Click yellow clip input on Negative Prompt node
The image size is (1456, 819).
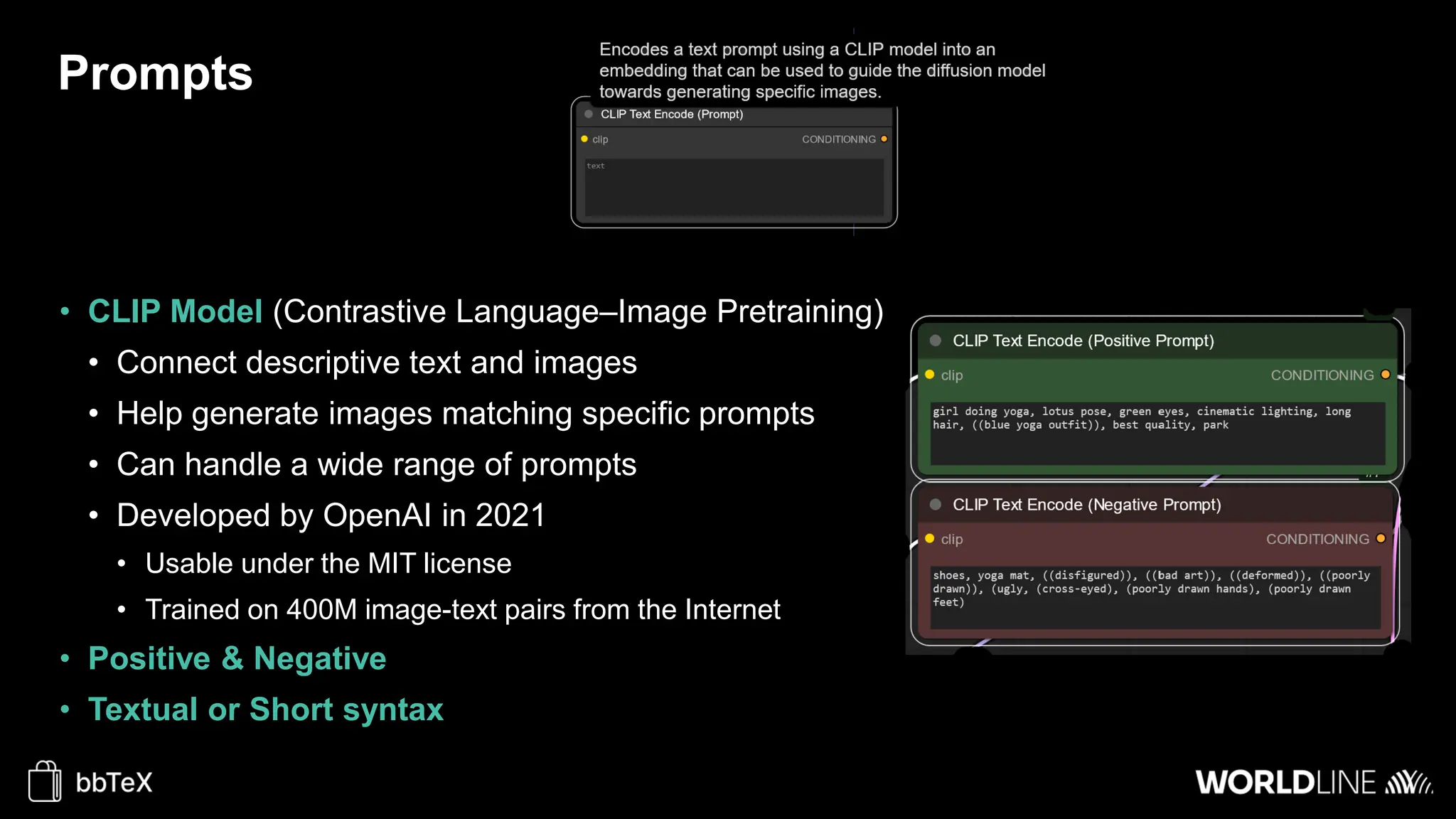pyautogui.click(x=930, y=539)
